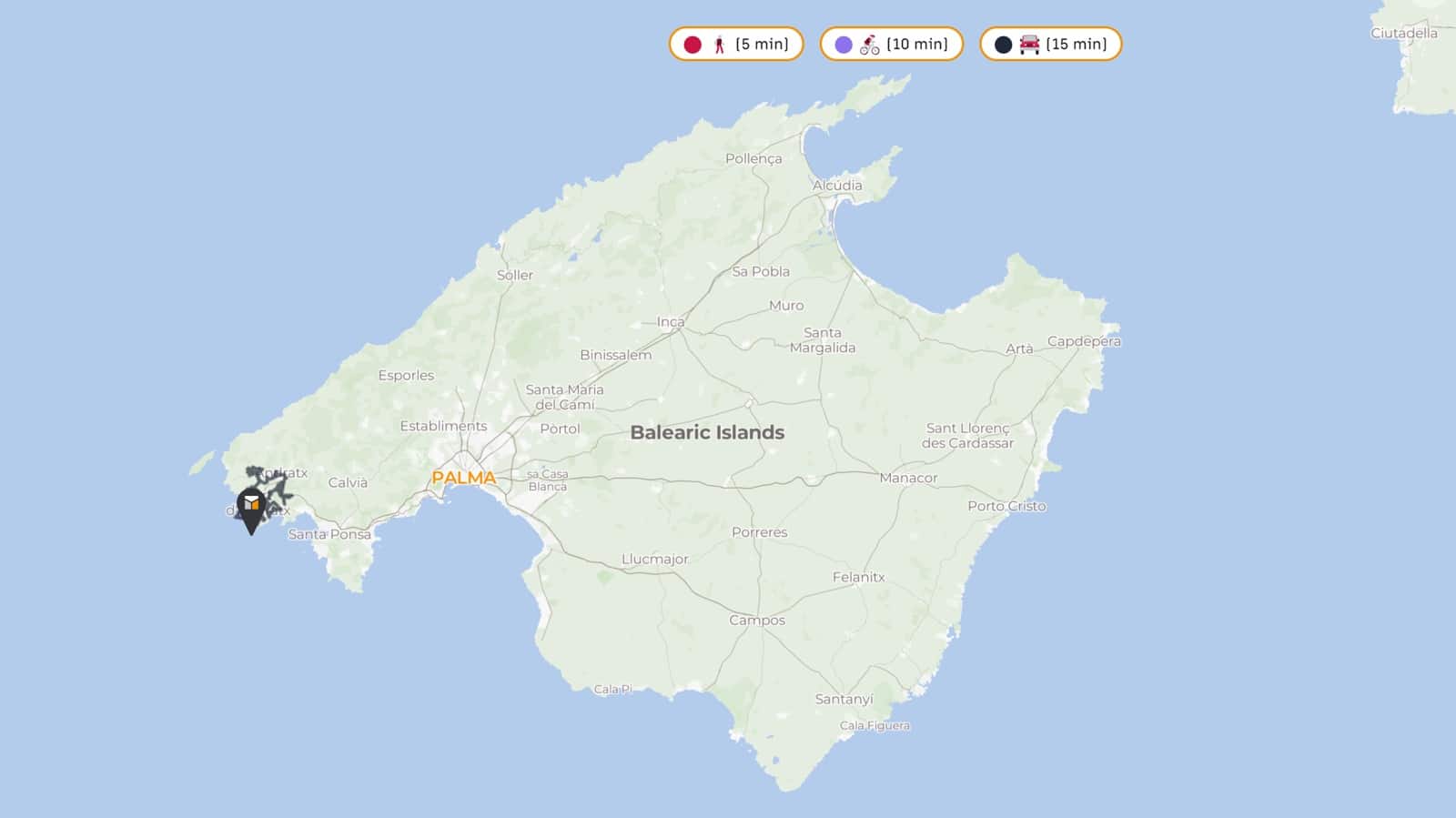This screenshot has height=818, width=1456.
Task: Click the Ciutadella label on Menorca
Action: [x=1404, y=34]
